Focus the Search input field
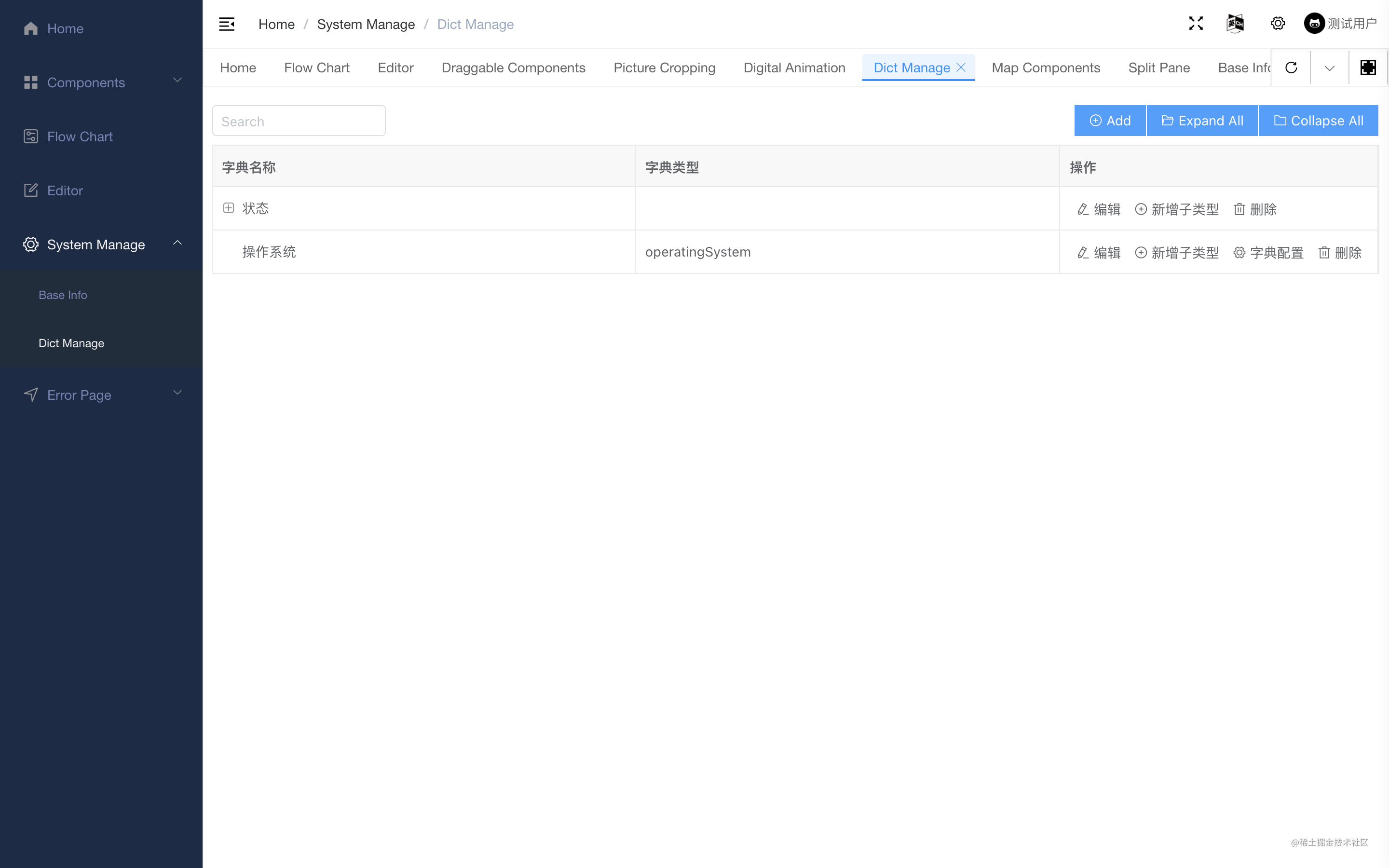This screenshot has height=868, width=1389. (x=299, y=121)
